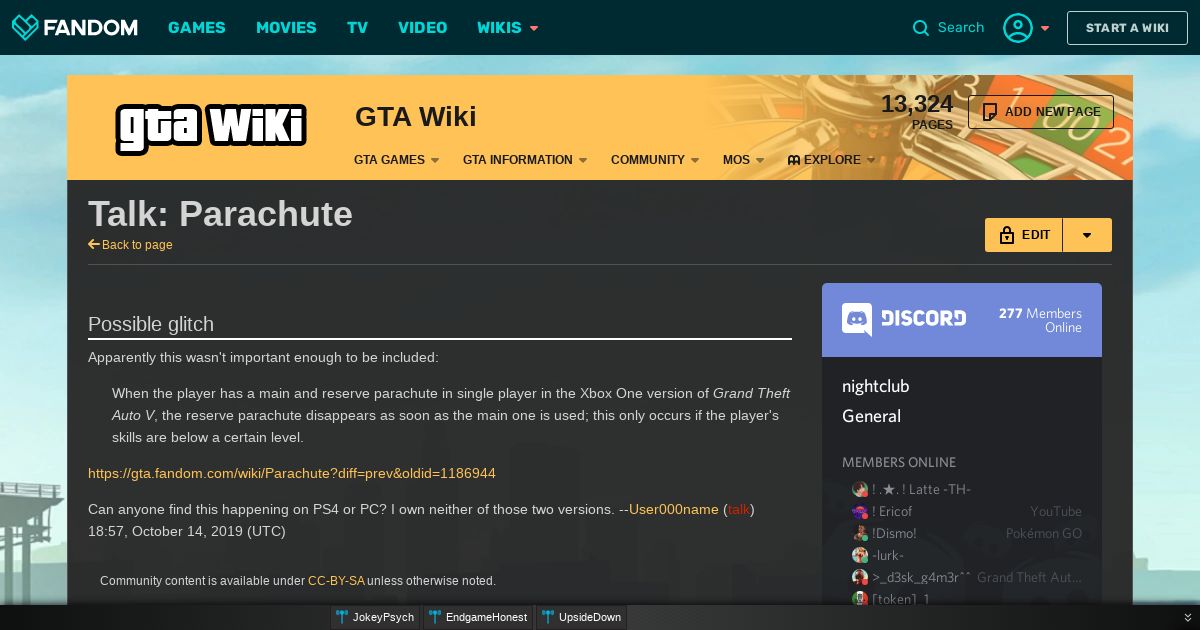Click the YouTube activity label
Image resolution: width=1200 pixels, height=630 pixels.
(1056, 511)
